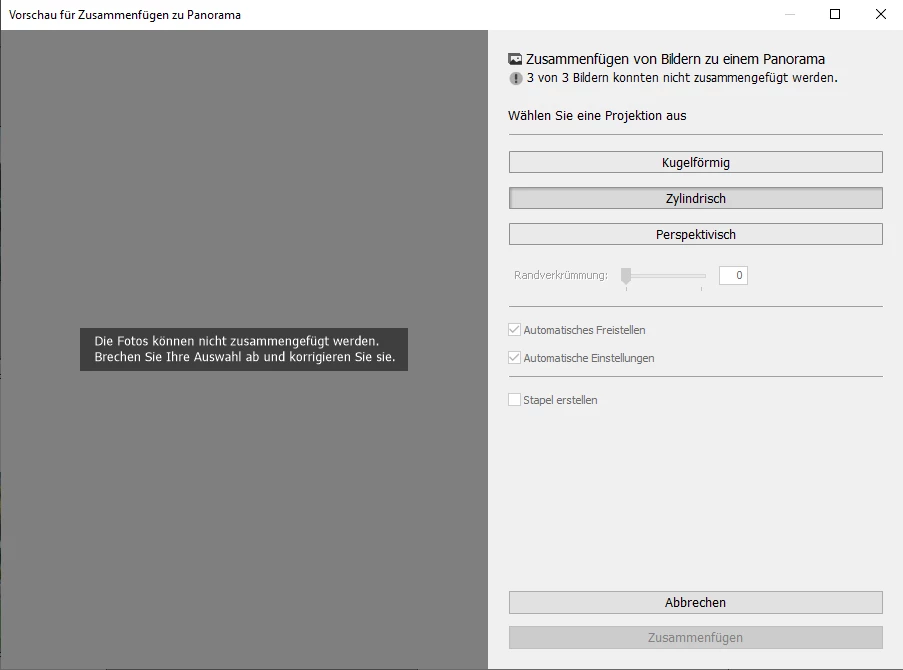Pick the Perspektivisch projection
Viewport: 903px width, 670px height.
(695, 234)
